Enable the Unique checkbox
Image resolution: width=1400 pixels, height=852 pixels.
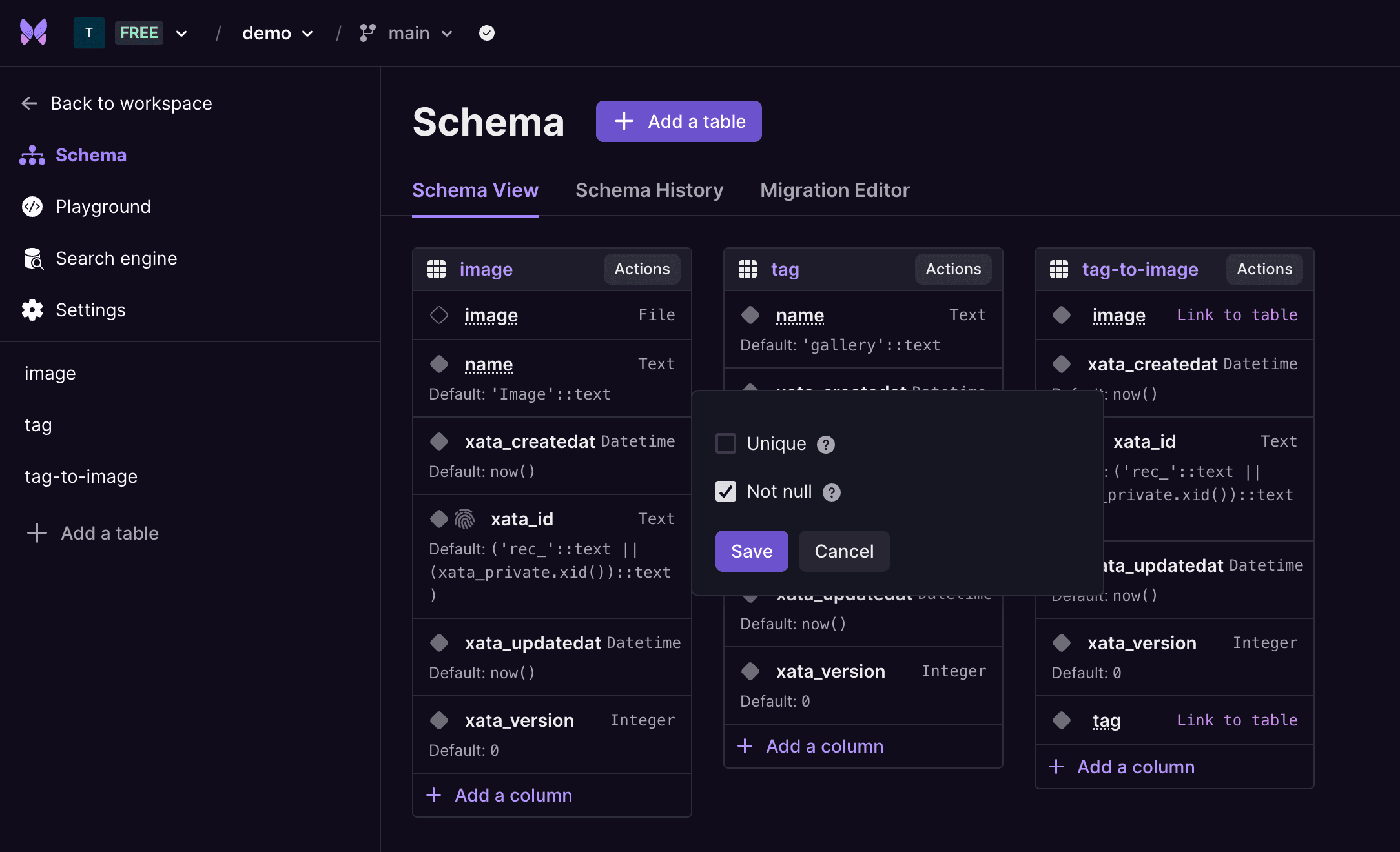click(x=726, y=443)
